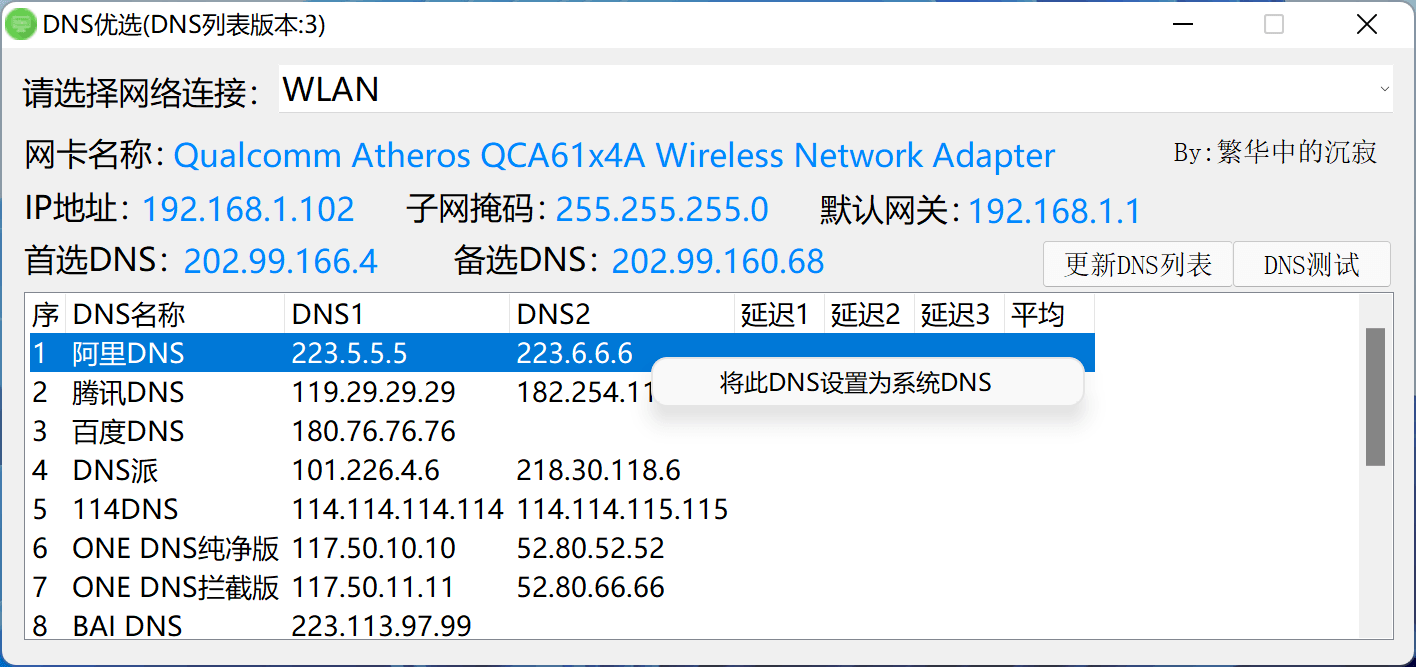Sort by the DNS名称 column header
This screenshot has height=667, width=1416.
point(174,315)
